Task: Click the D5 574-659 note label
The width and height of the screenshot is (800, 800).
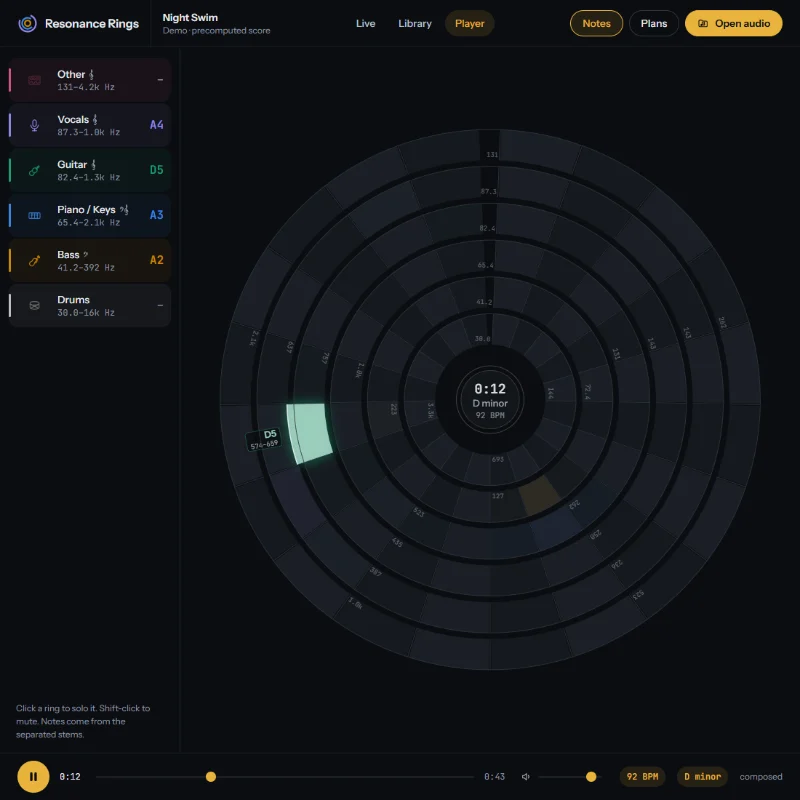Action: [263, 439]
